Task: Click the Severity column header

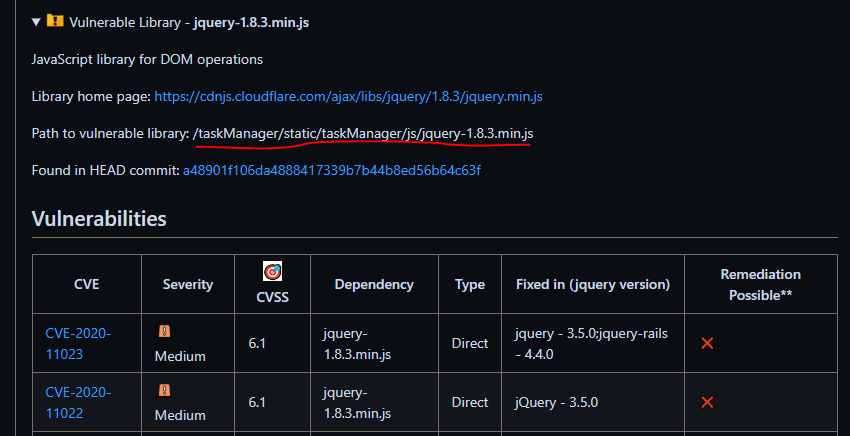Action: click(188, 284)
